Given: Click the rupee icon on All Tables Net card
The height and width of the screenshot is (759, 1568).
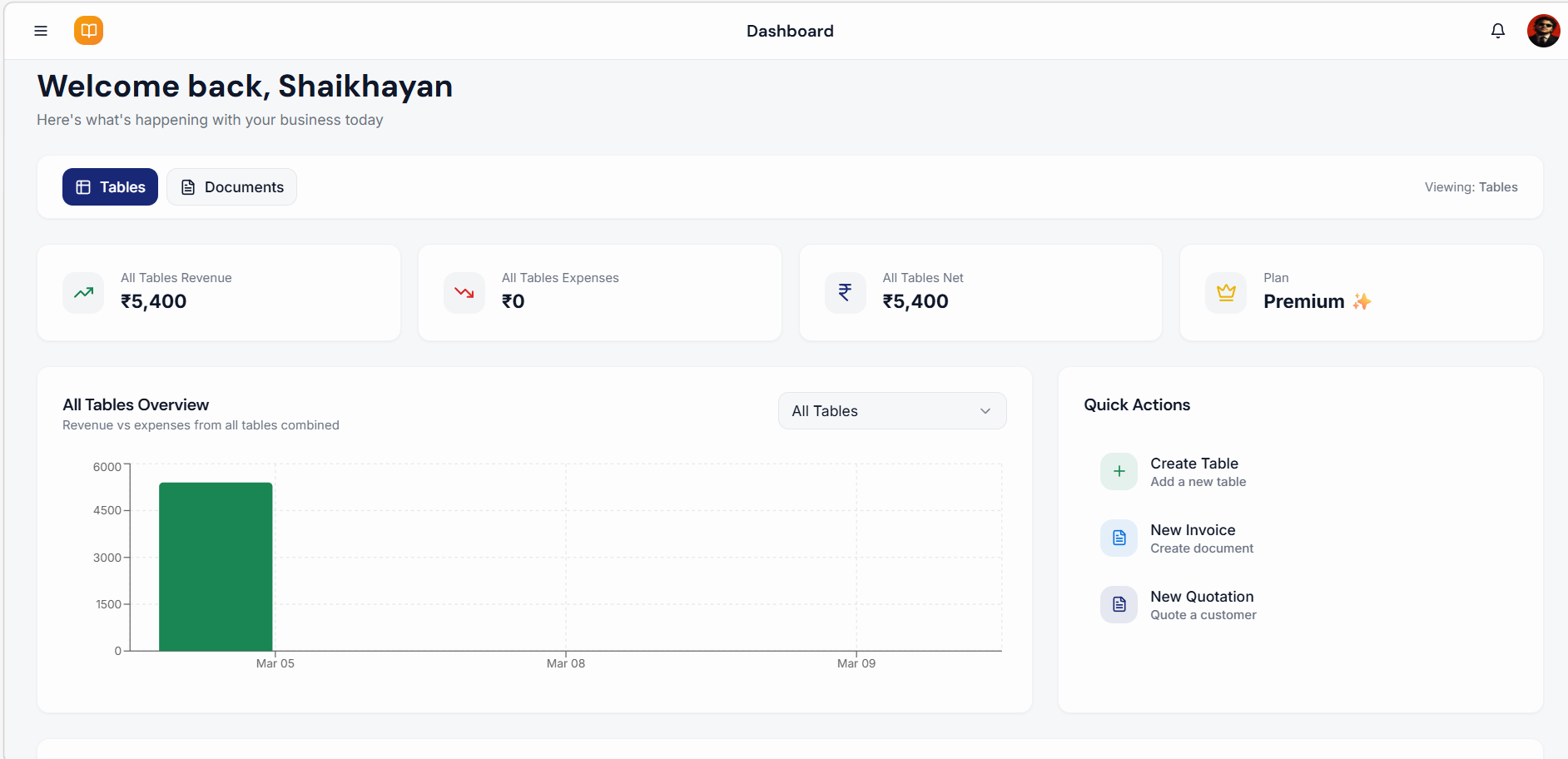Looking at the screenshot, I should coord(845,292).
